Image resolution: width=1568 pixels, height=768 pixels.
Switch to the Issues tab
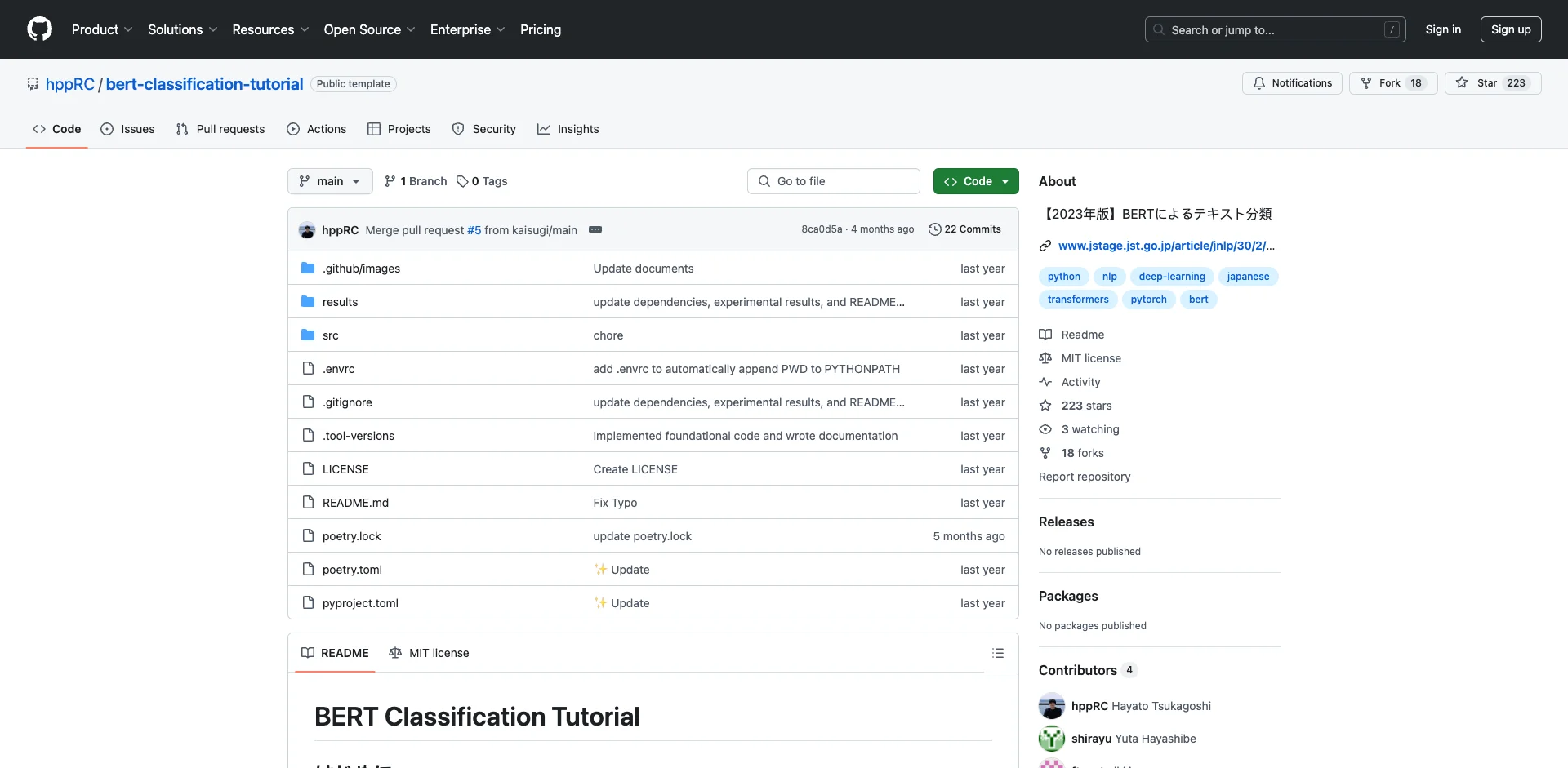click(x=127, y=129)
